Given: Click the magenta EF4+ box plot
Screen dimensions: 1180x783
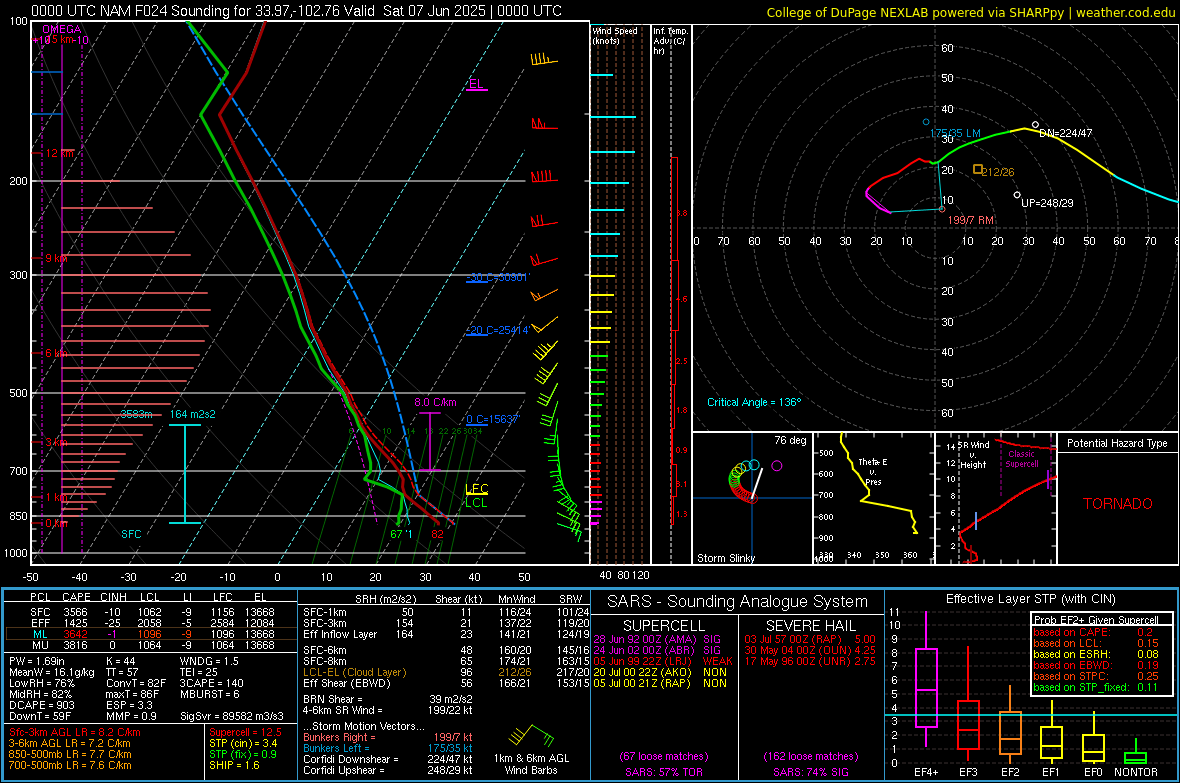Looking at the screenshot, I should [x=926, y=681].
